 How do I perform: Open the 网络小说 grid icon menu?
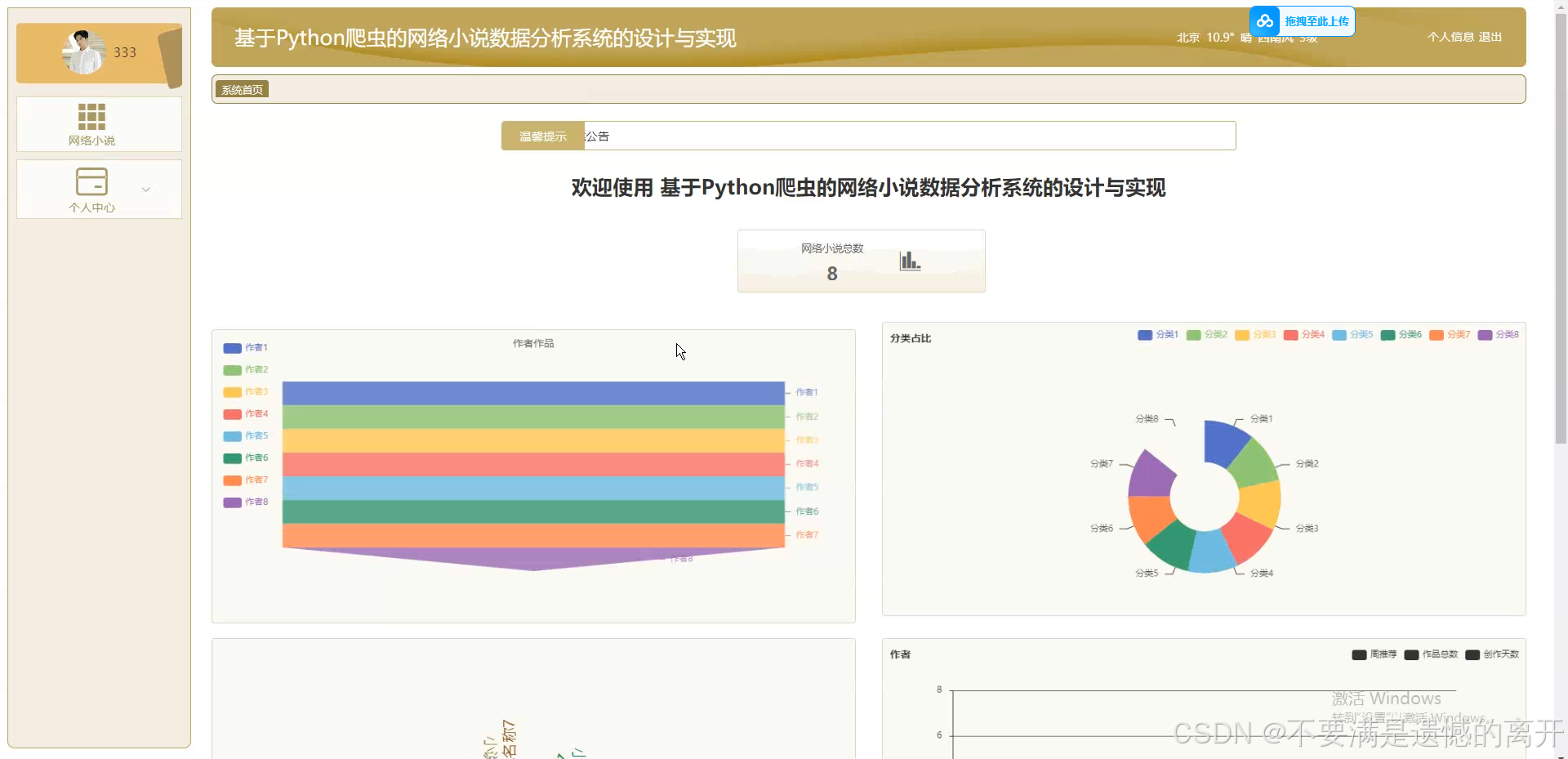point(91,117)
